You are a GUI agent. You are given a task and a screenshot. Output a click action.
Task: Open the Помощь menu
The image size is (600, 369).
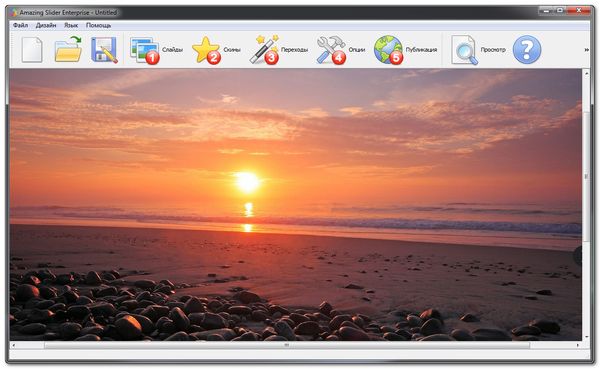[98, 25]
